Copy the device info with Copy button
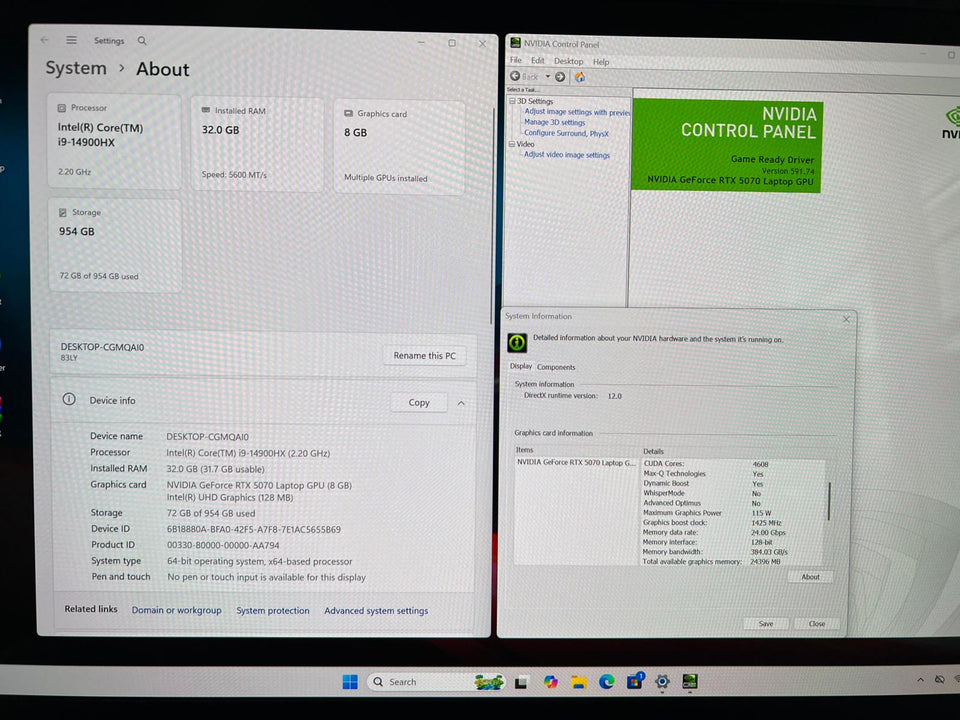960x720 pixels. (419, 402)
